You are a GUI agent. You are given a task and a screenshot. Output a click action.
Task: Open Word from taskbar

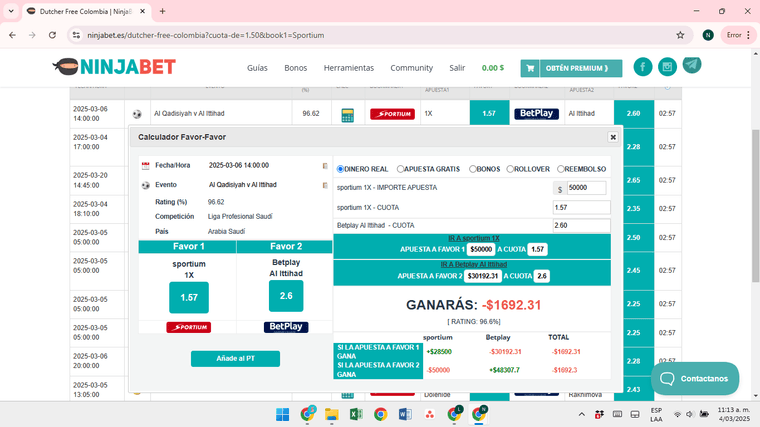(x=405, y=414)
